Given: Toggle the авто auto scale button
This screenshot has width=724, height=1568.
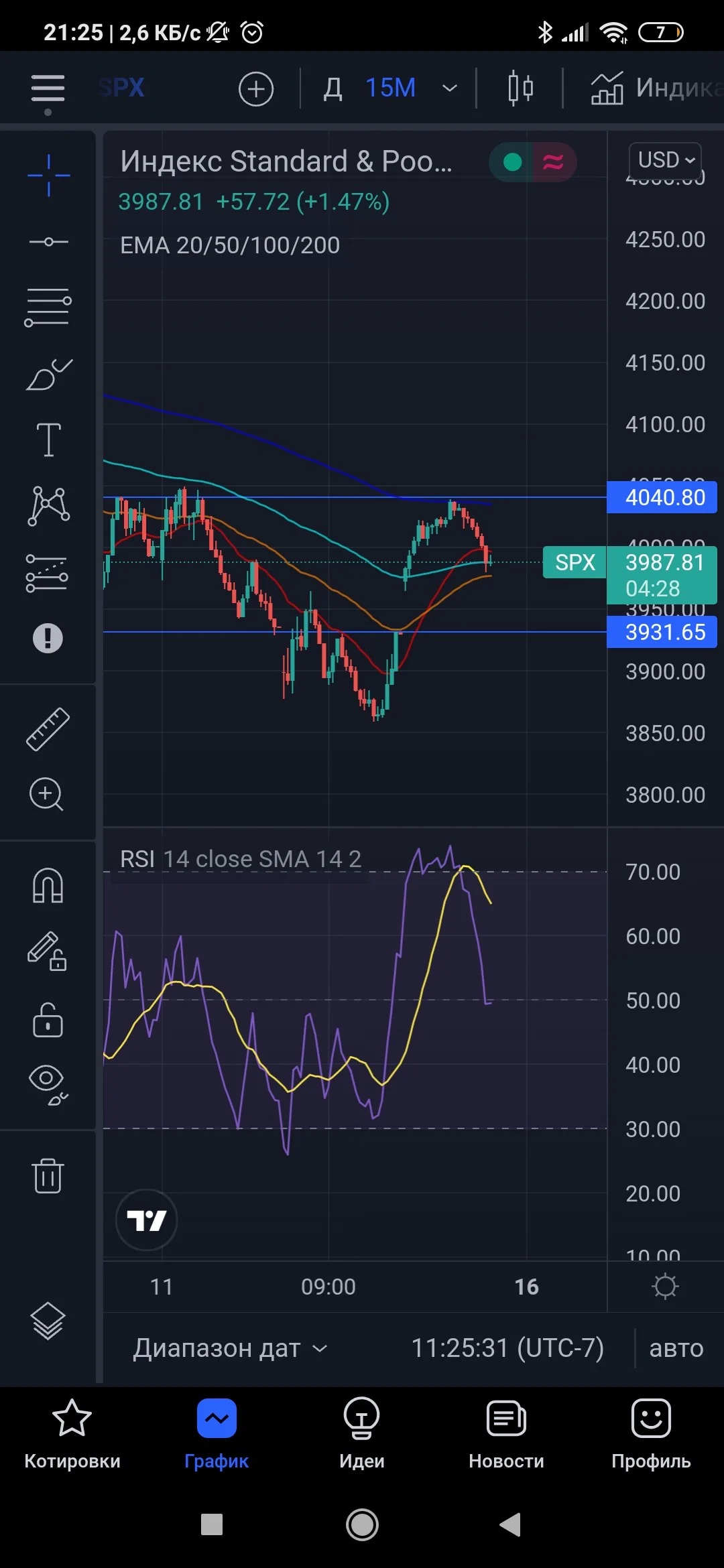Looking at the screenshot, I should tap(676, 1348).
